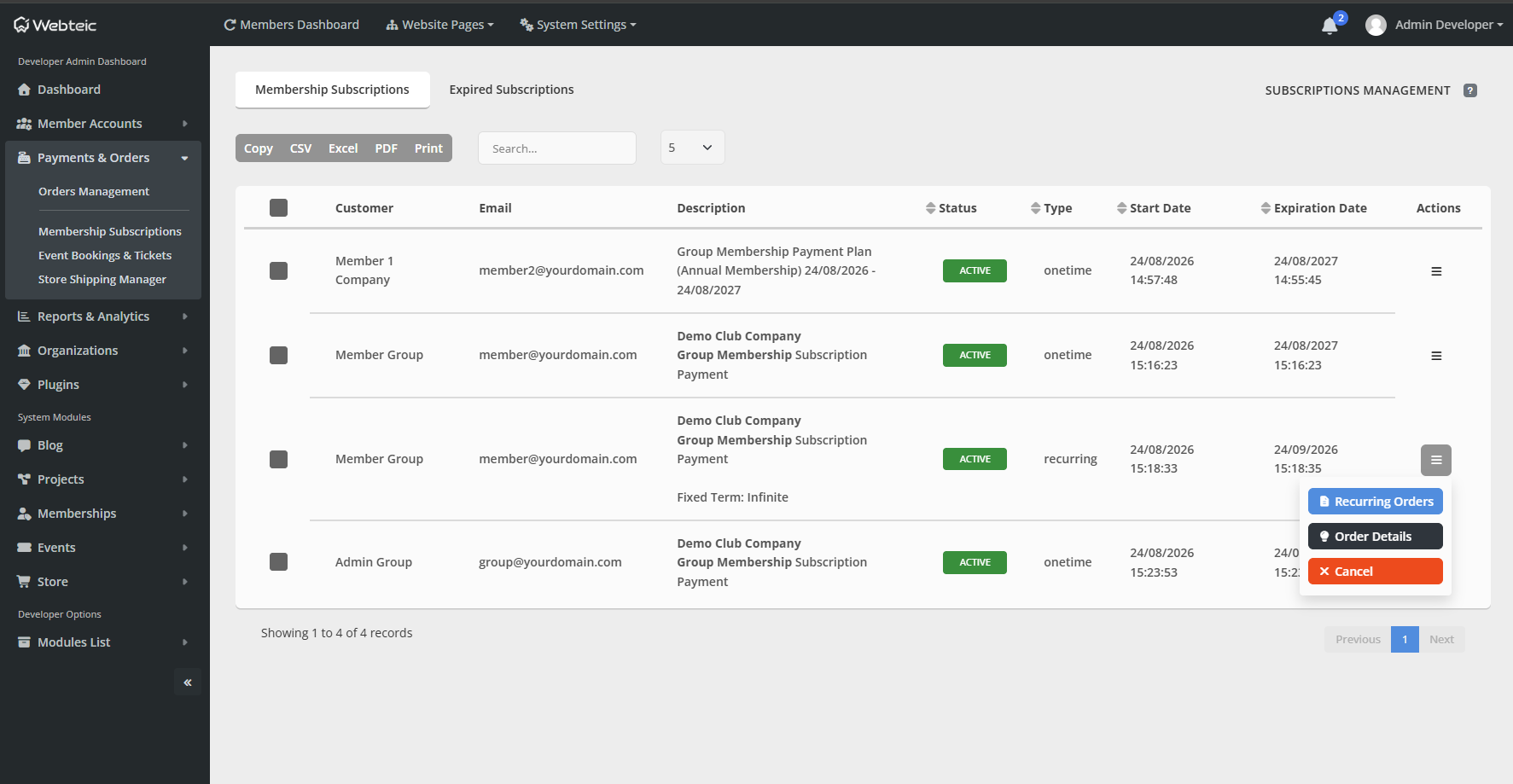This screenshot has width=1513, height=784.
Task: Select Membership Subscriptions tab
Action: coord(332,90)
